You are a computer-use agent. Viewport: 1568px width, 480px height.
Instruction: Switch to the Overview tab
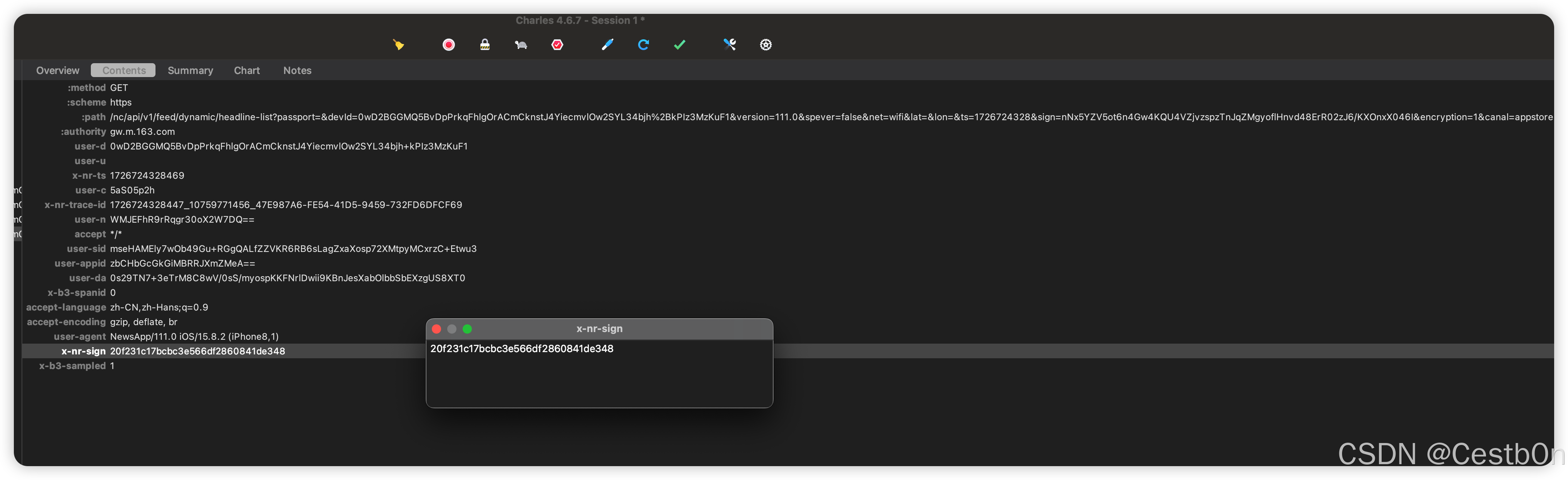click(57, 70)
